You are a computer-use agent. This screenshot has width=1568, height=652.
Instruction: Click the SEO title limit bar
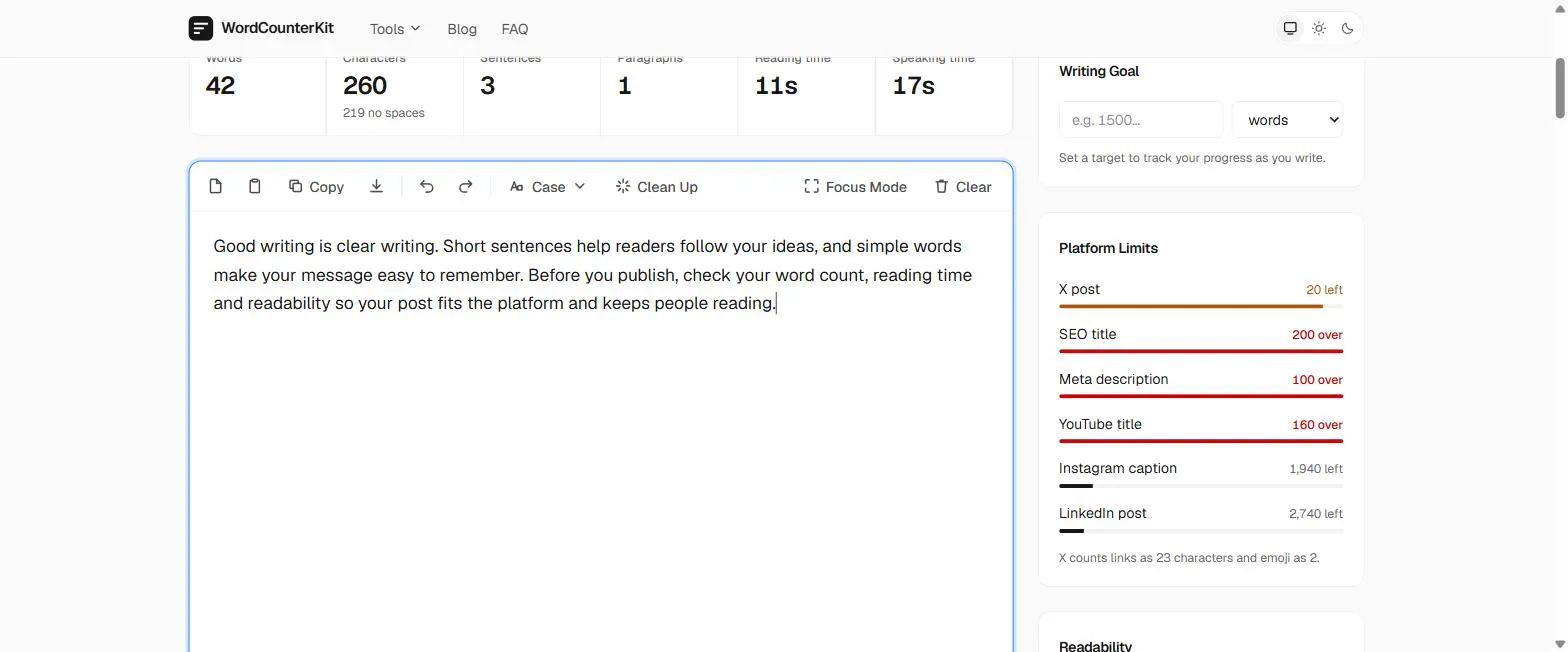tap(1201, 351)
